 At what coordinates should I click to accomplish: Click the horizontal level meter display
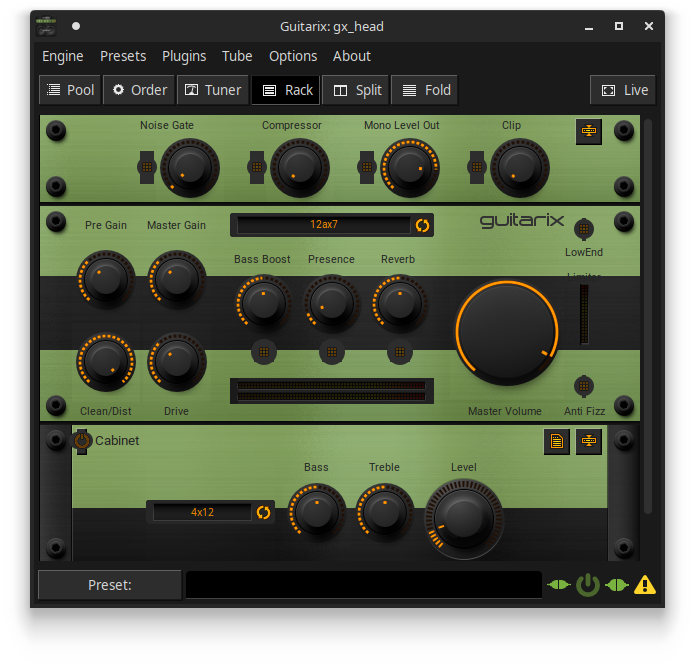click(332, 391)
